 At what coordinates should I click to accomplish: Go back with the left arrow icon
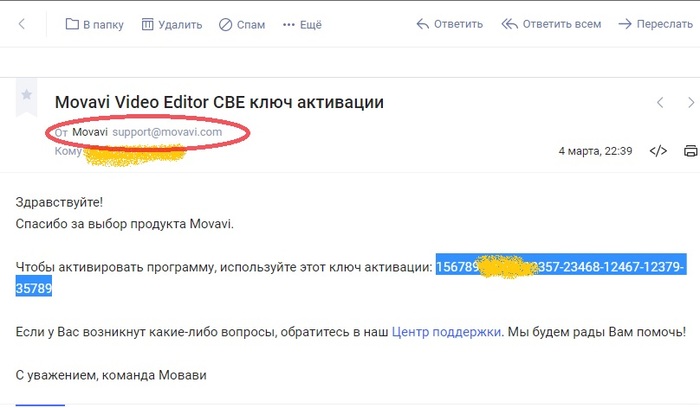21,24
